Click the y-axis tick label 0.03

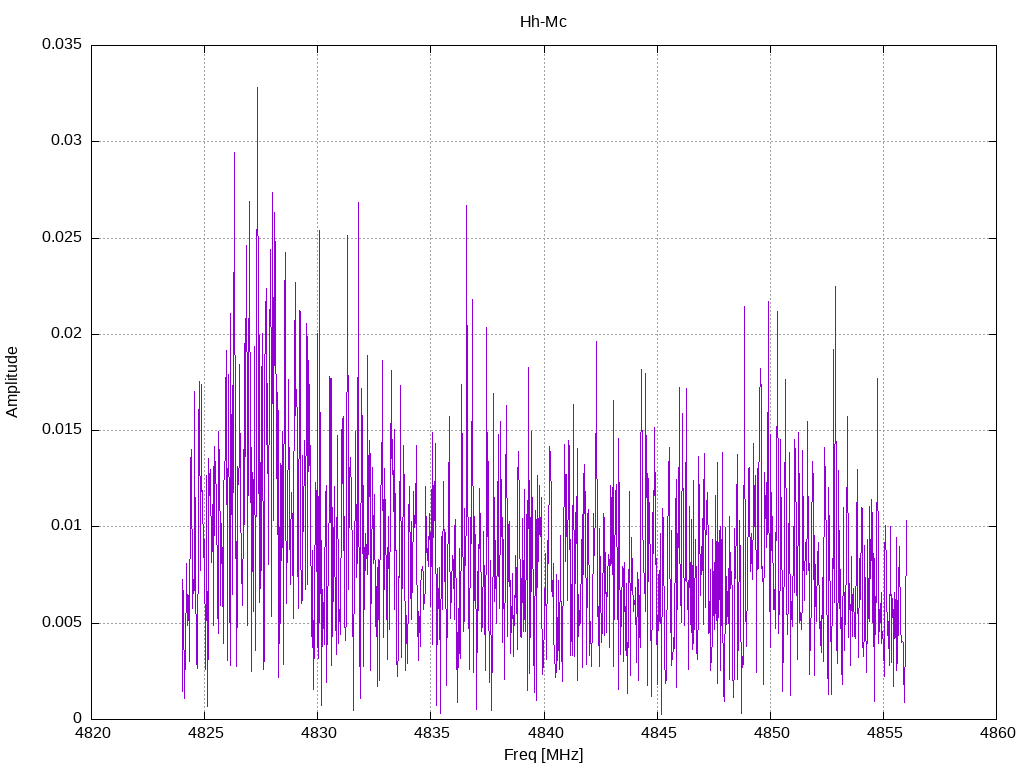pyautogui.click(x=67, y=140)
